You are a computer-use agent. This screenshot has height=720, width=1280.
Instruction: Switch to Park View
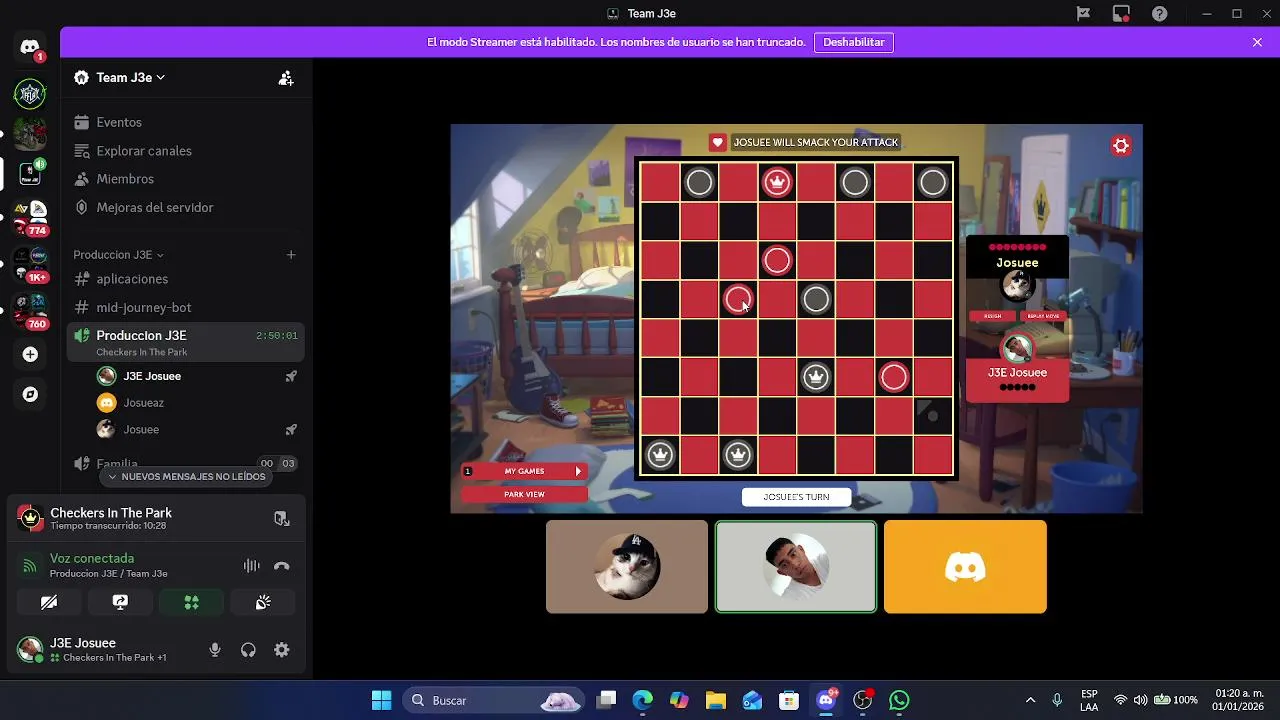point(524,494)
